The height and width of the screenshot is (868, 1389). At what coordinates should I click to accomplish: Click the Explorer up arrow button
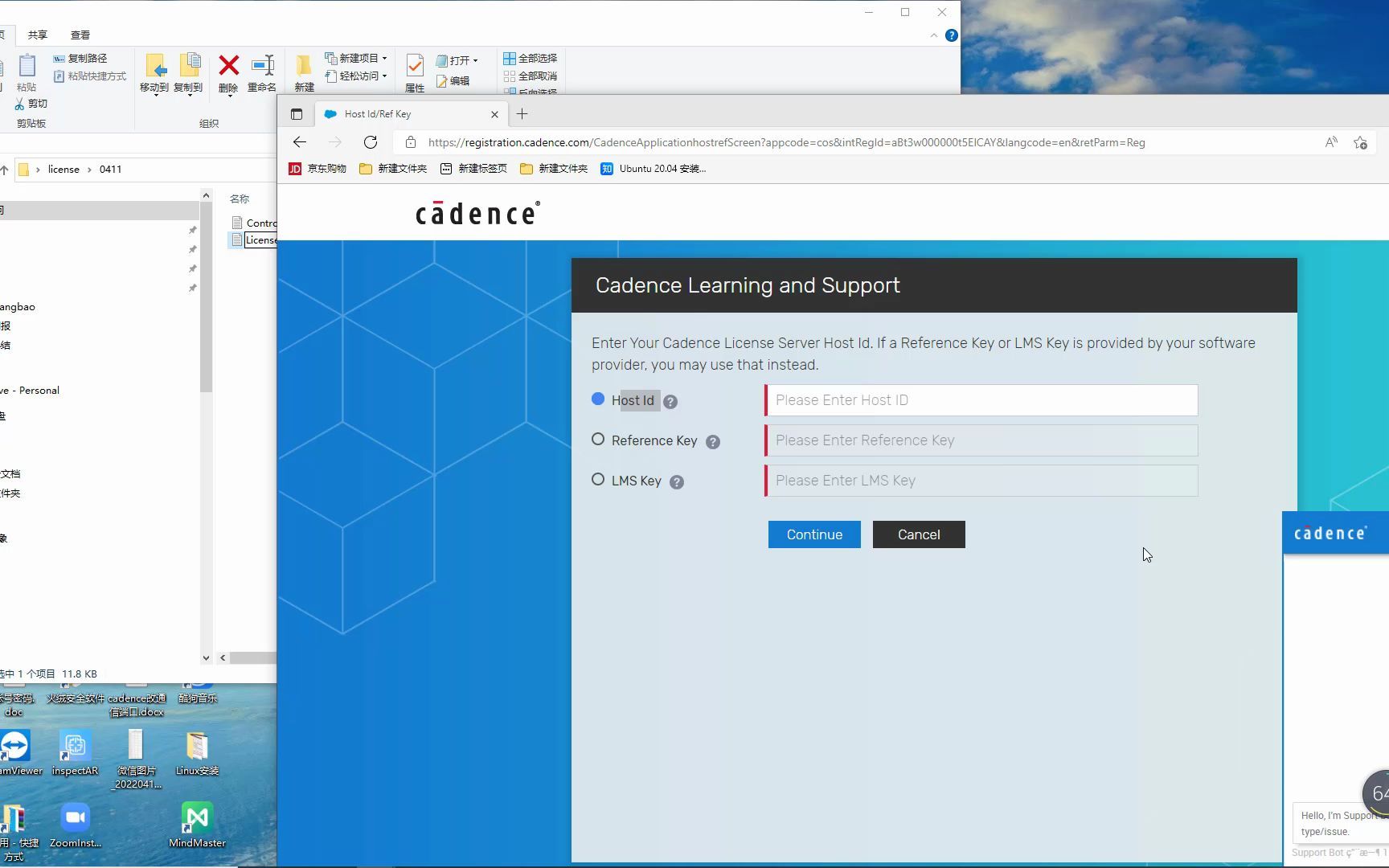(5, 170)
